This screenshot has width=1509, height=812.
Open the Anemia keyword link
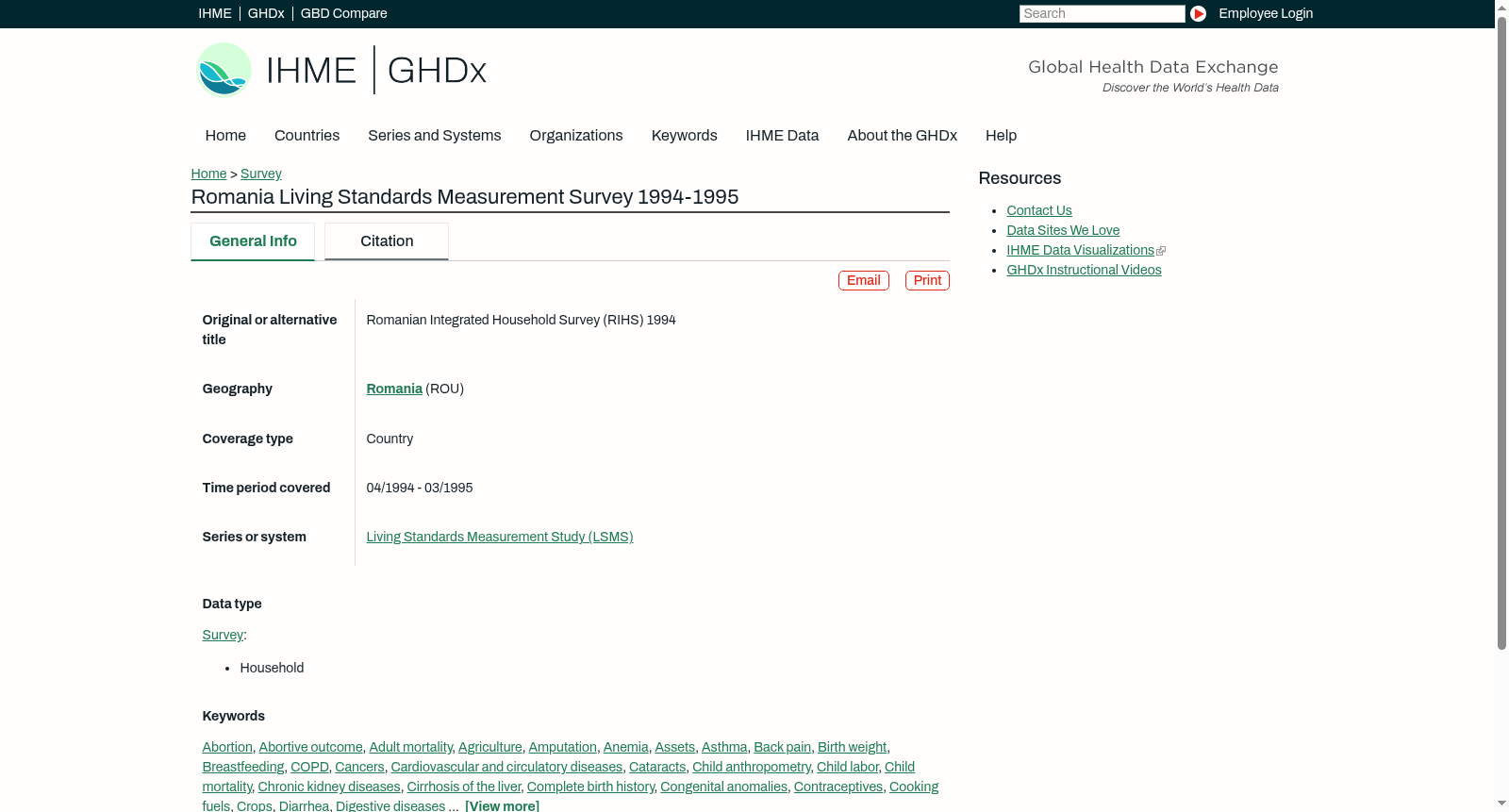tap(625, 747)
